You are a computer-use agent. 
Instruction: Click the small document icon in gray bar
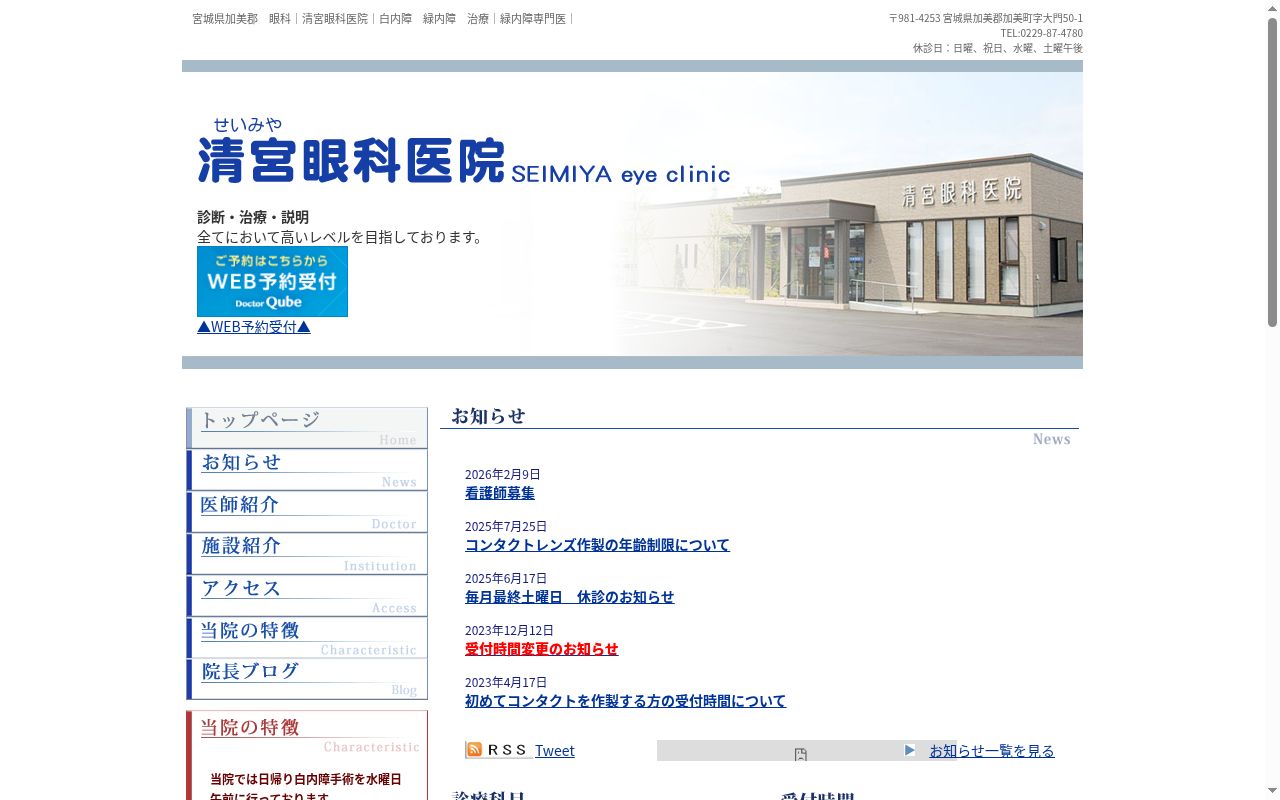coord(800,755)
